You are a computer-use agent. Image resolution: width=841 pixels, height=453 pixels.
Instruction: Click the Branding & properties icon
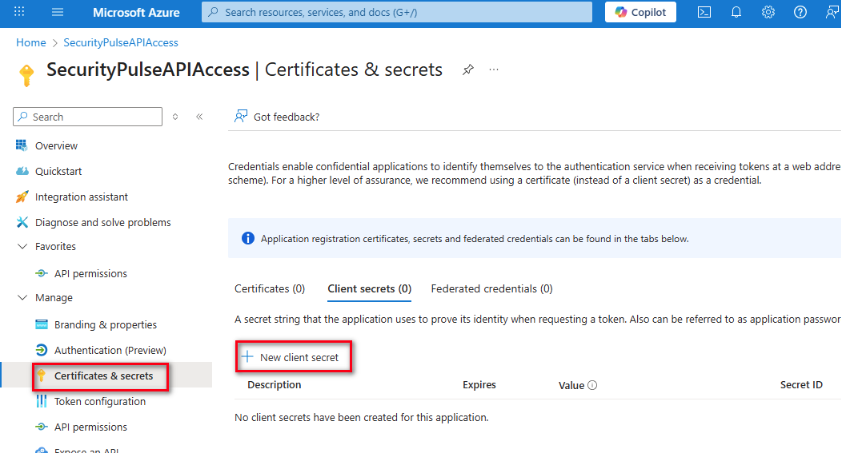[41, 324]
